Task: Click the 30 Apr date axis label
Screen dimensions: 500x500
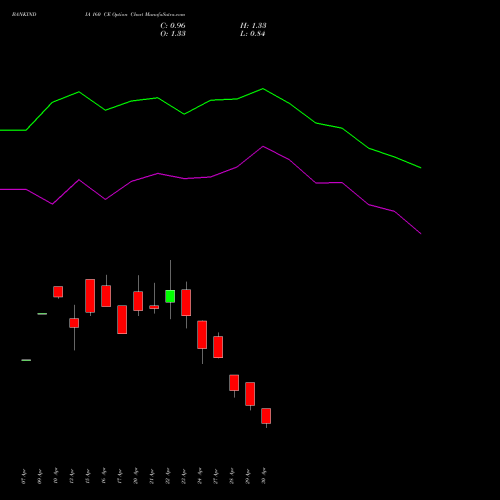Action: click(x=264, y=476)
